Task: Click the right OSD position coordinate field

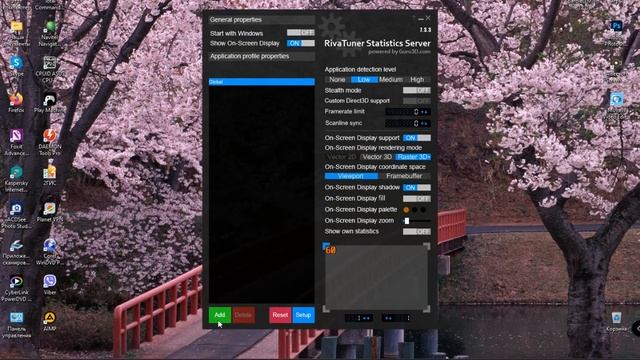Action: click(396, 318)
